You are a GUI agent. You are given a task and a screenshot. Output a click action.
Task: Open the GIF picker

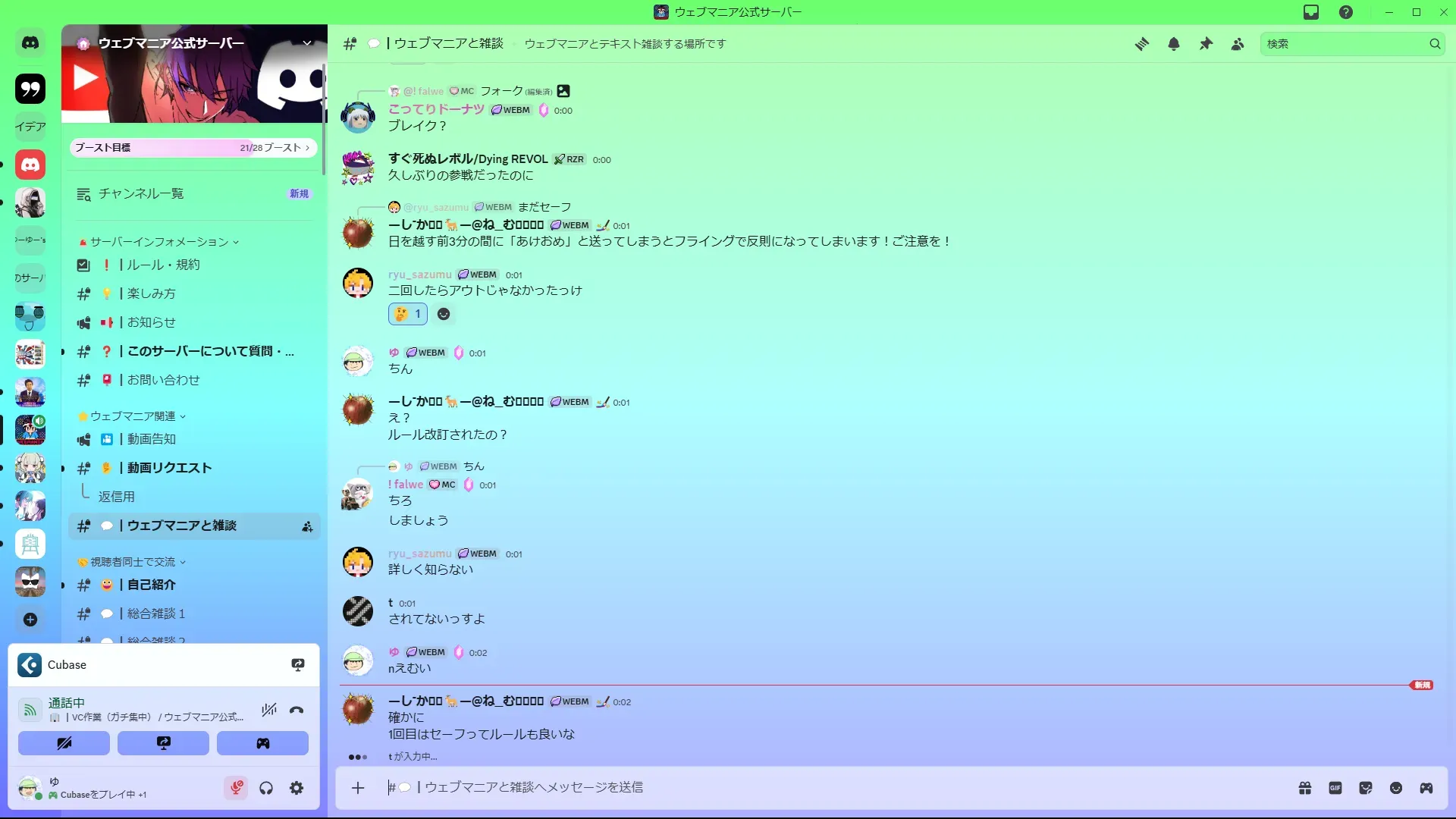click(x=1335, y=788)
